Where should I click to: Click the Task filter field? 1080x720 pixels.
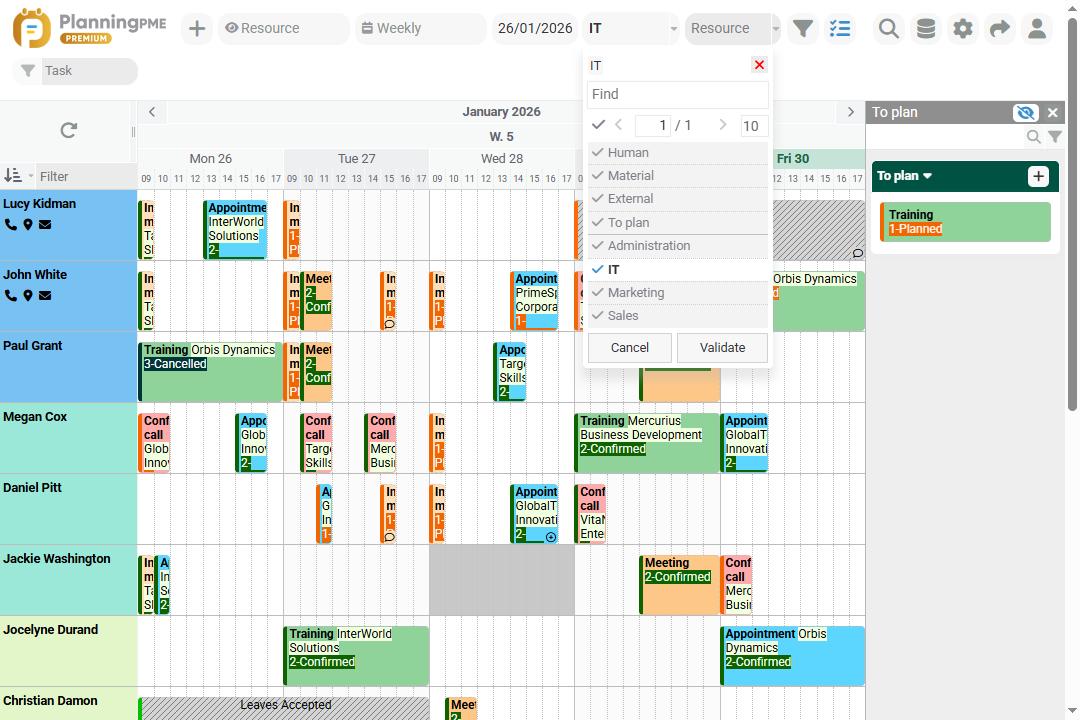point(89,71)
